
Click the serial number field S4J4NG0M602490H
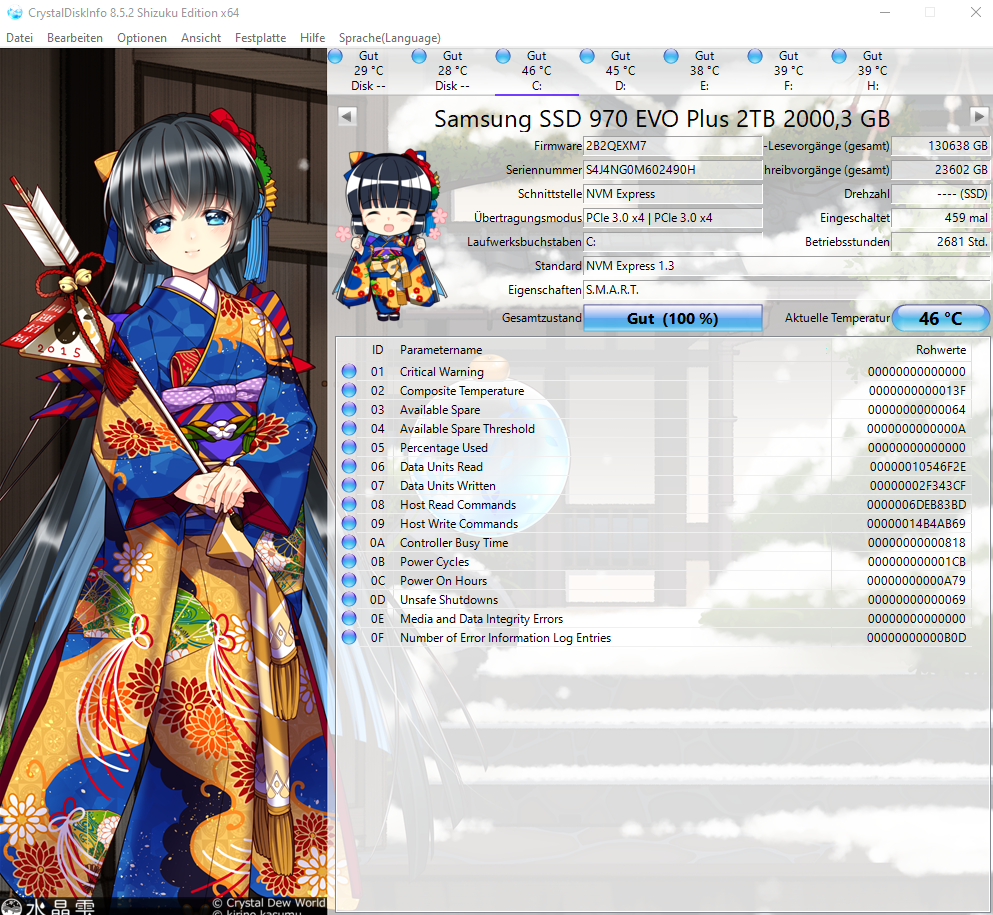673,170
